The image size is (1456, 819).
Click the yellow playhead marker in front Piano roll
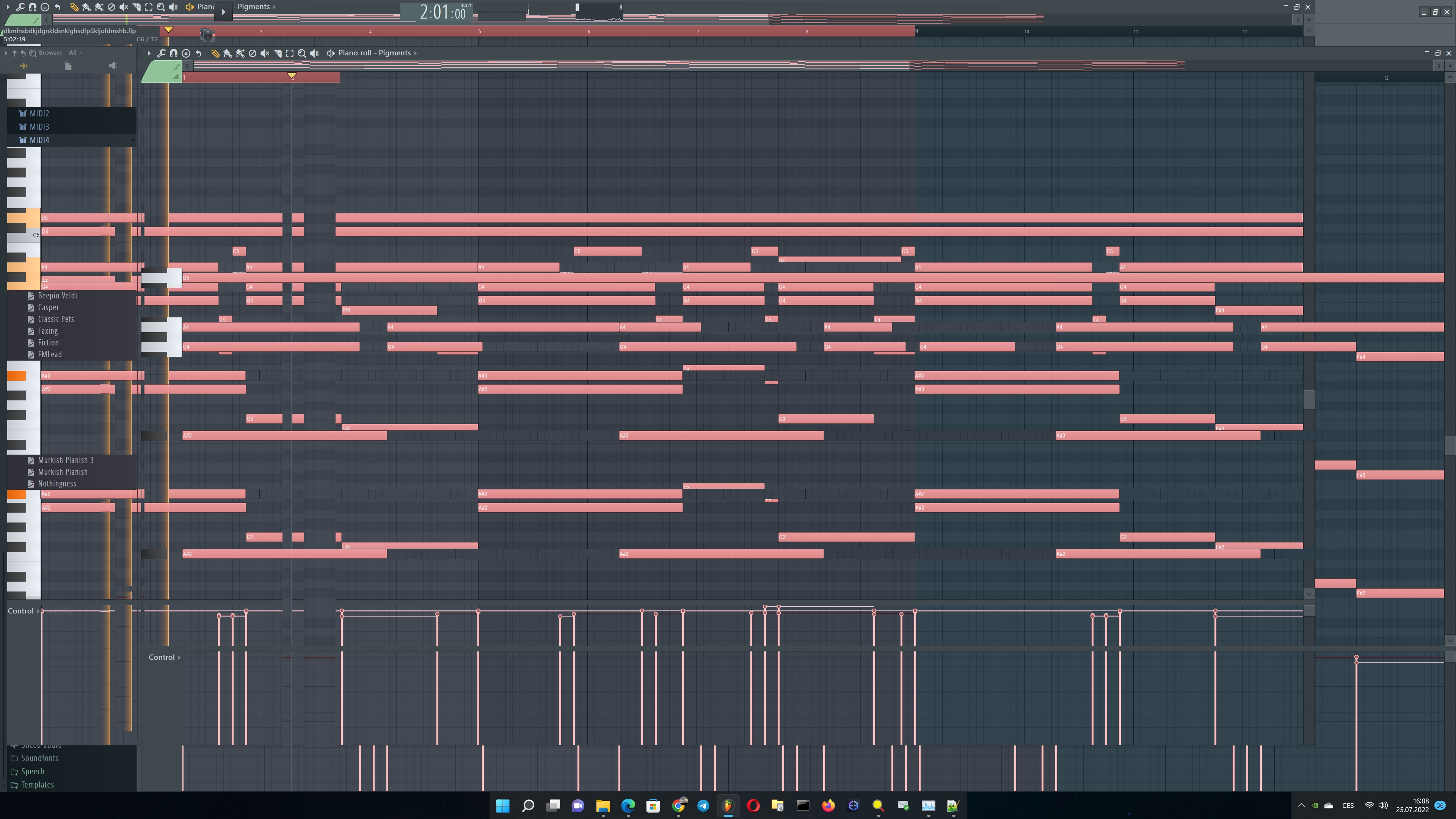292,75
